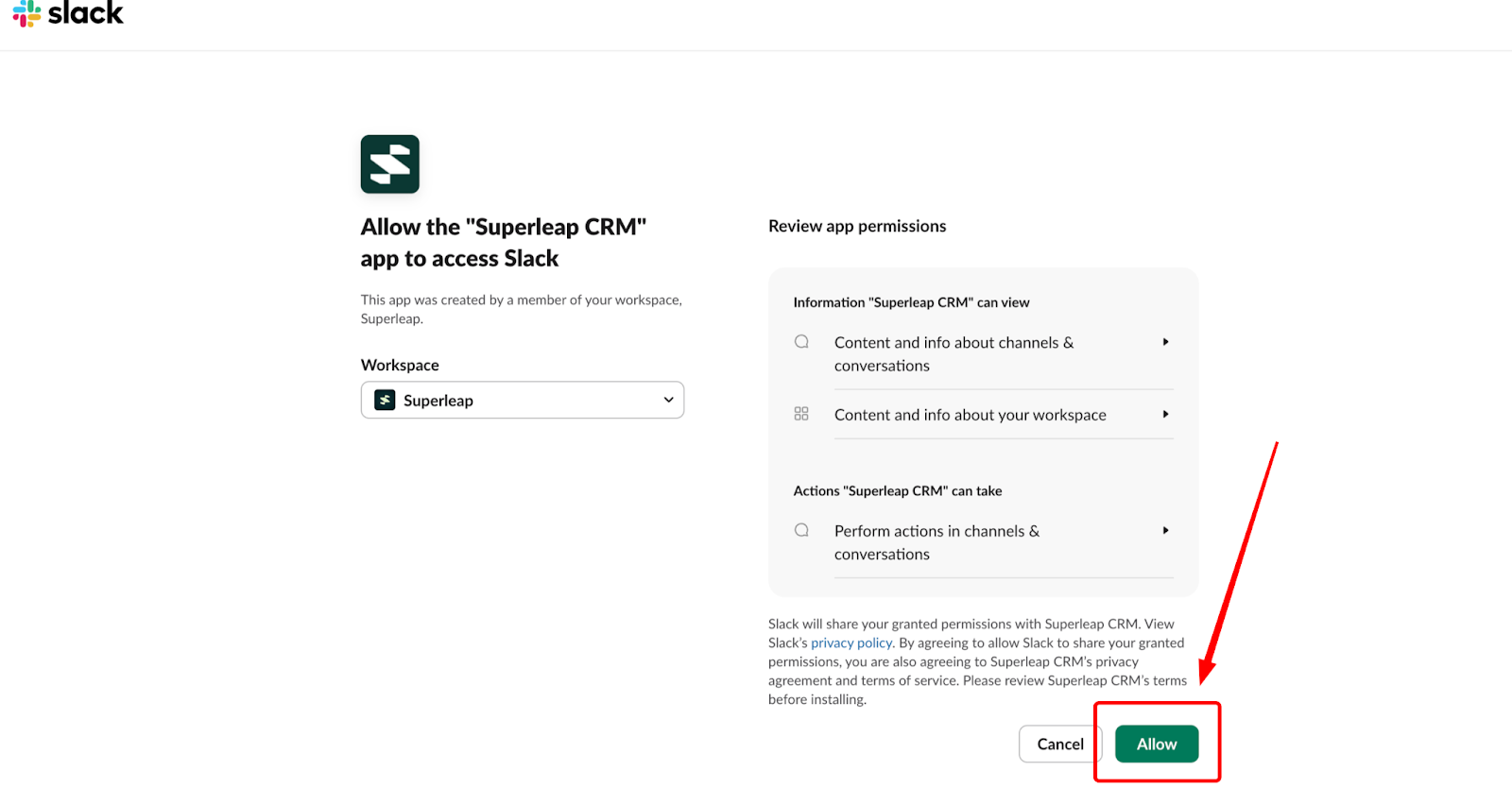Click the Slack logo in the header
The image size is (1512, 788).
tap(26, 13)
